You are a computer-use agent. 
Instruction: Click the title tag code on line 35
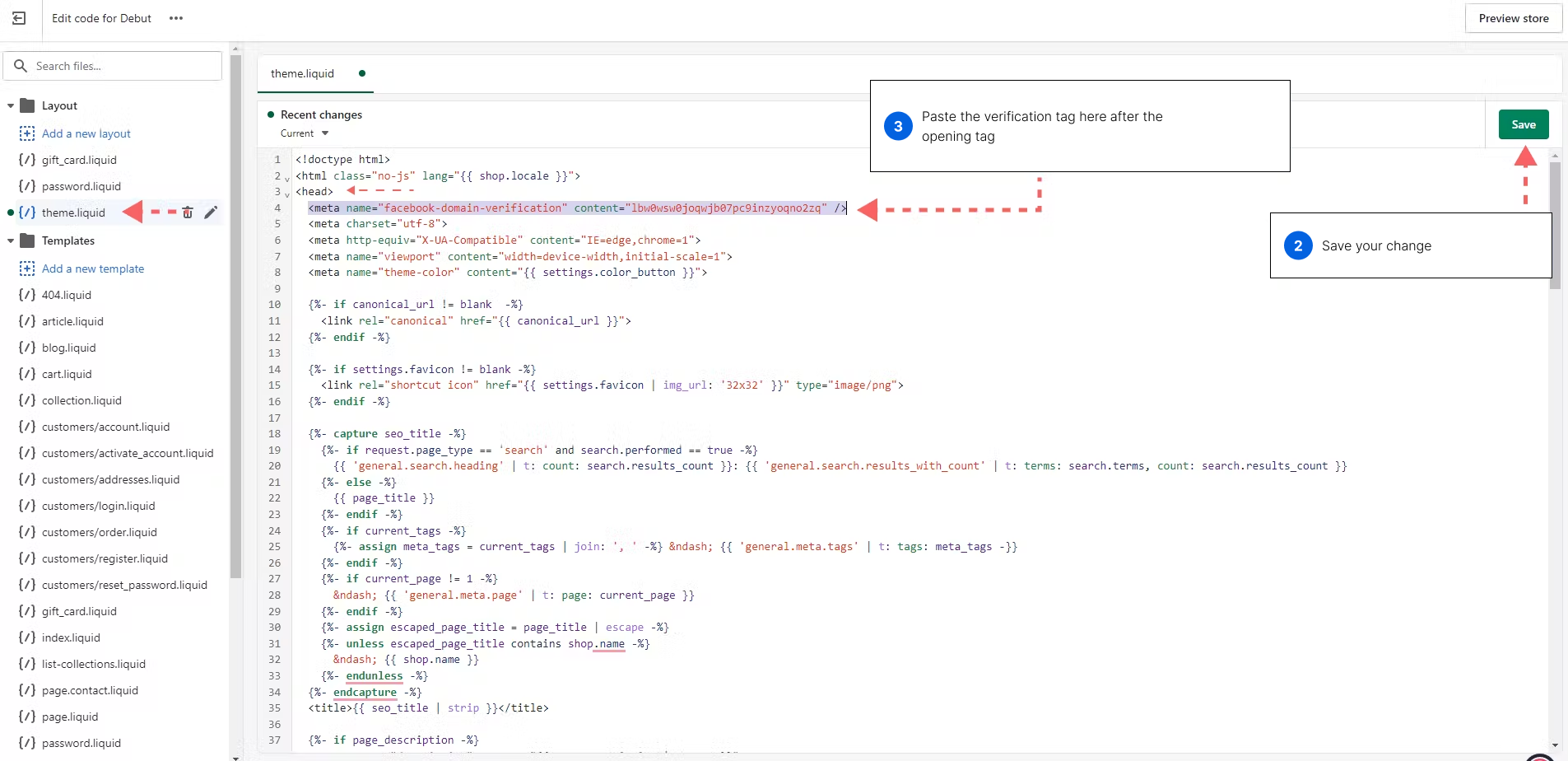point(428,708)
